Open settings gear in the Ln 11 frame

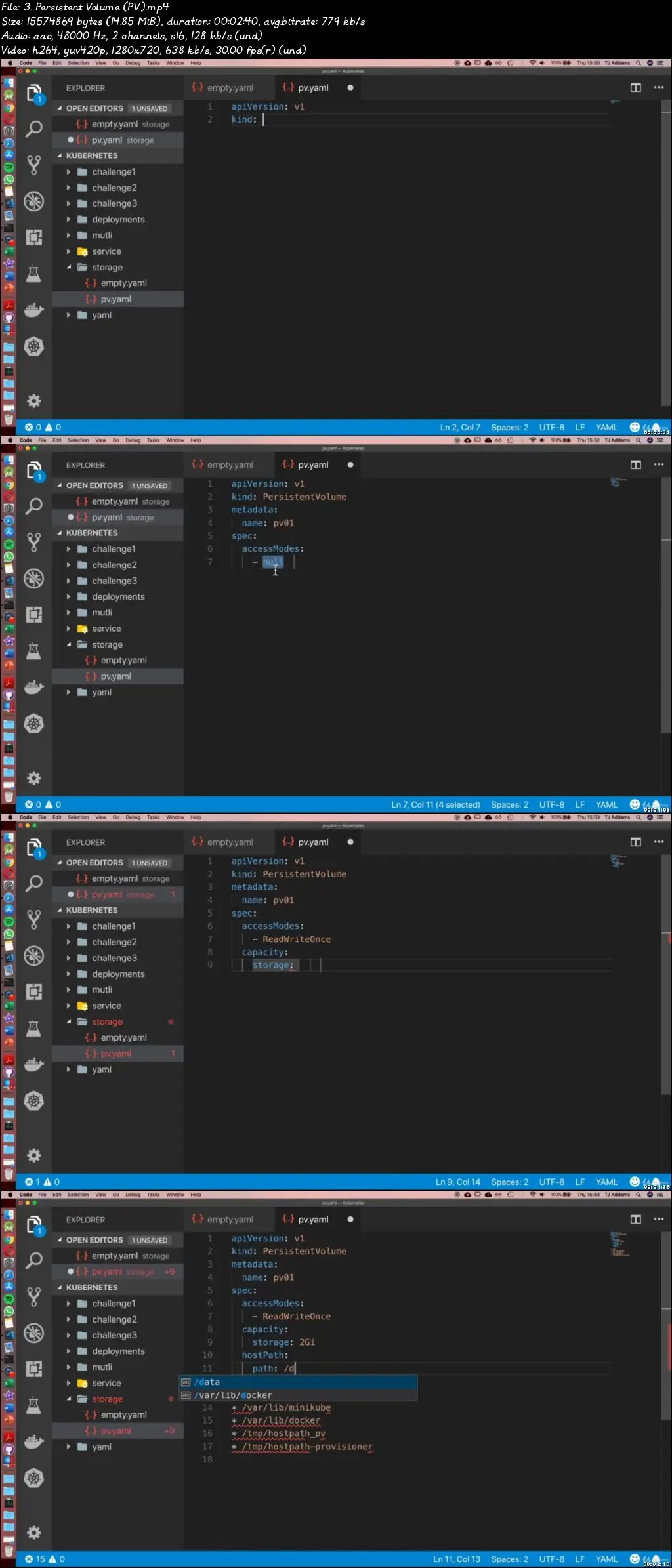pyautogui.click(x=34, y=1533)
